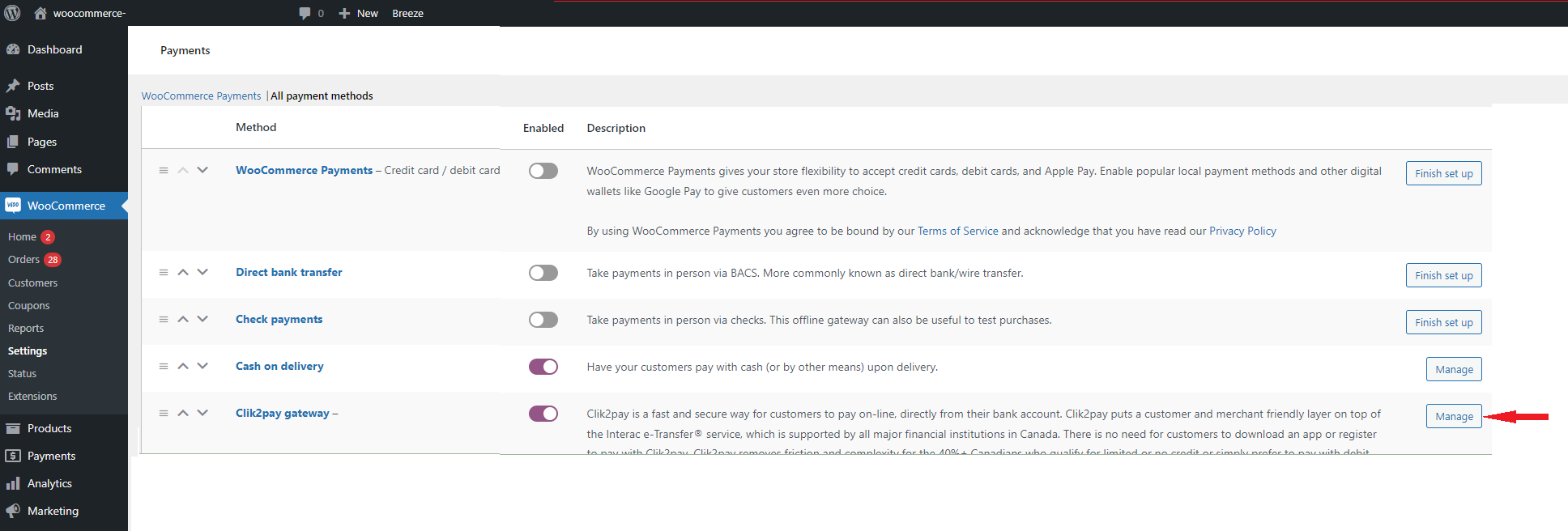This screenshot has height=531, width=1568.
Task: Click Manage for Cash on delivery
Action: (1454, 369)
